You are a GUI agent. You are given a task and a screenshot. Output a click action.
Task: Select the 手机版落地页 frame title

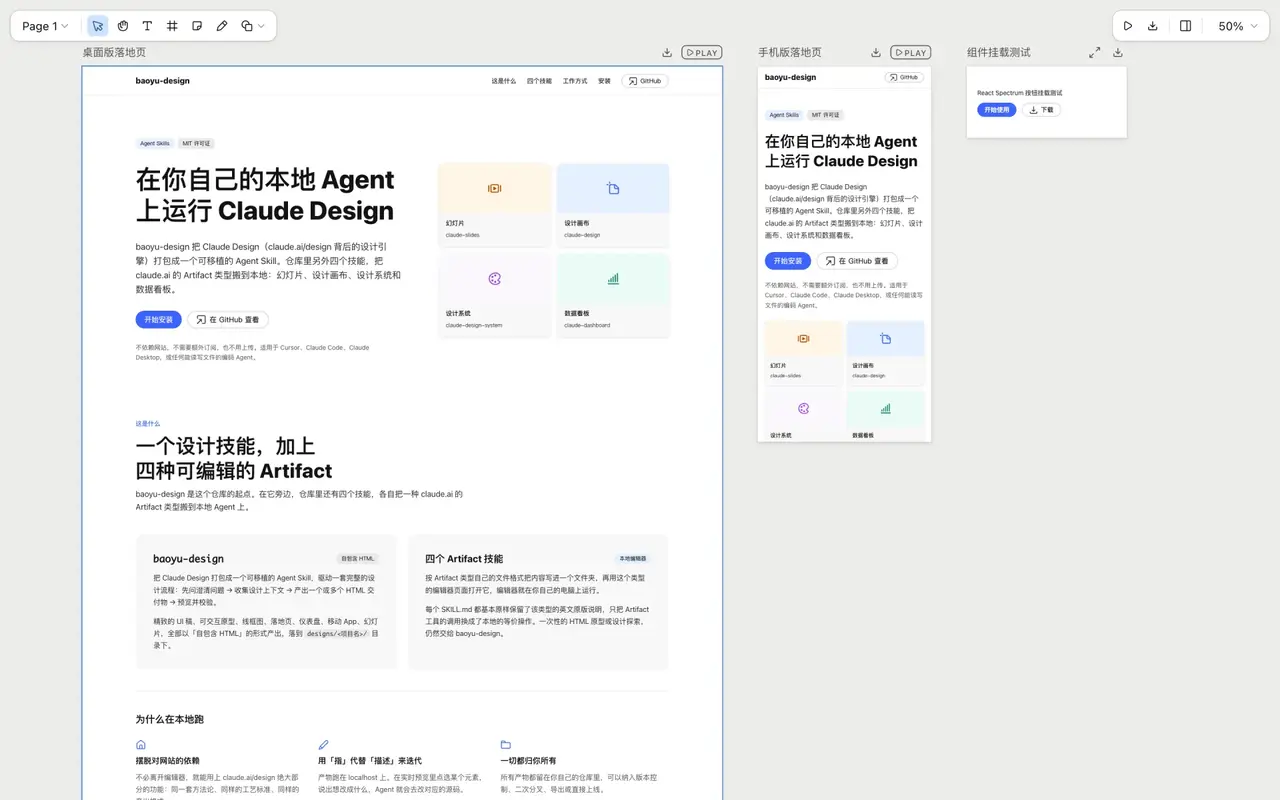click(790, 53)
